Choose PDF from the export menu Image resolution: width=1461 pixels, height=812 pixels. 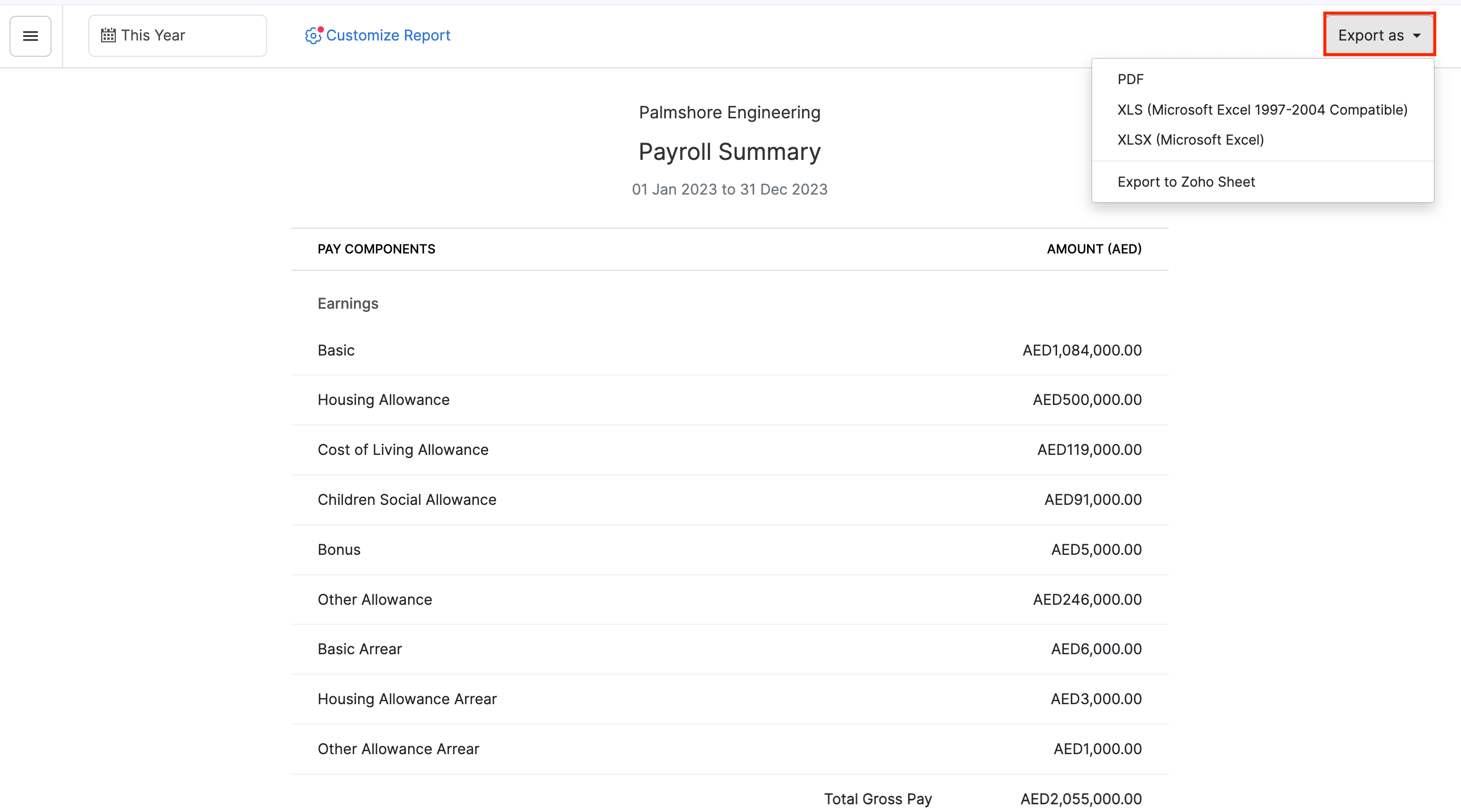(1130, 79)
